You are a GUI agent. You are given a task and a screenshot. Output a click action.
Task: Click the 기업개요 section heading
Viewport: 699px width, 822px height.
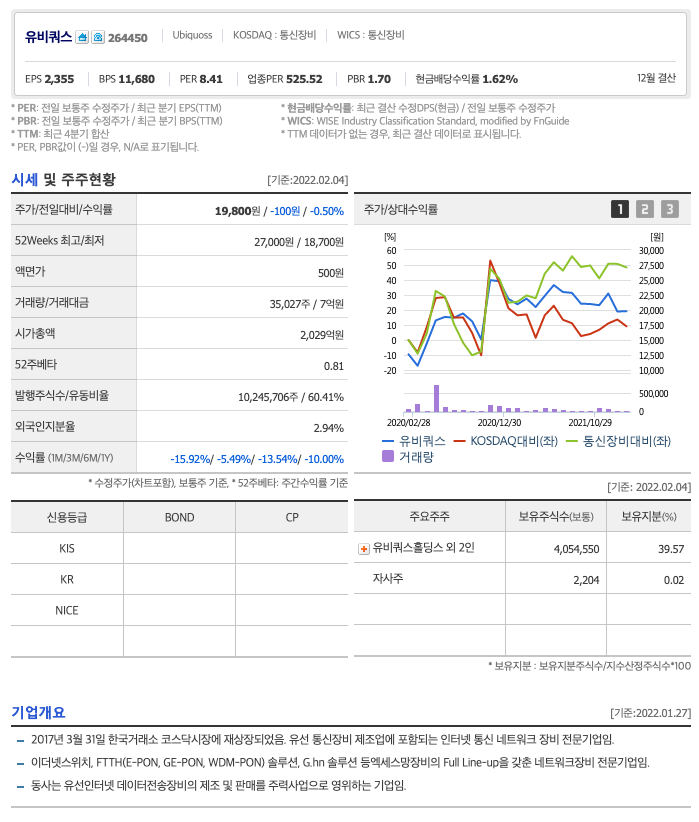pyautogui.click(x=38, y=712)
